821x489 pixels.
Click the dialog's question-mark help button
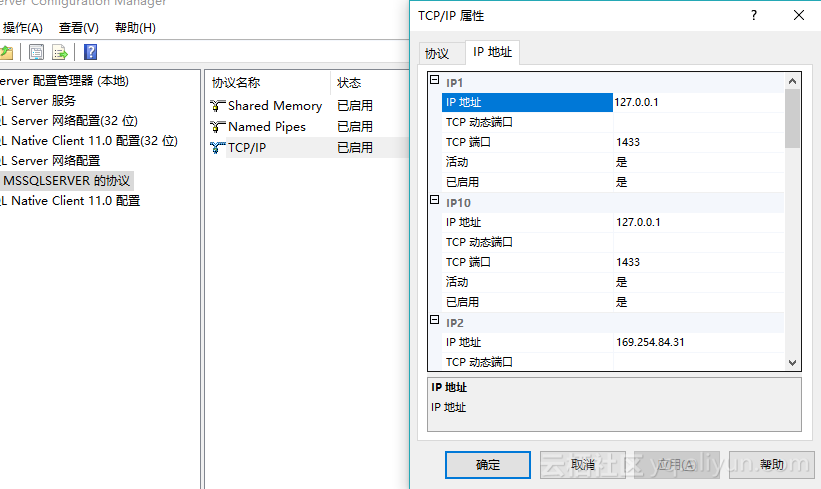coord(753,15)
